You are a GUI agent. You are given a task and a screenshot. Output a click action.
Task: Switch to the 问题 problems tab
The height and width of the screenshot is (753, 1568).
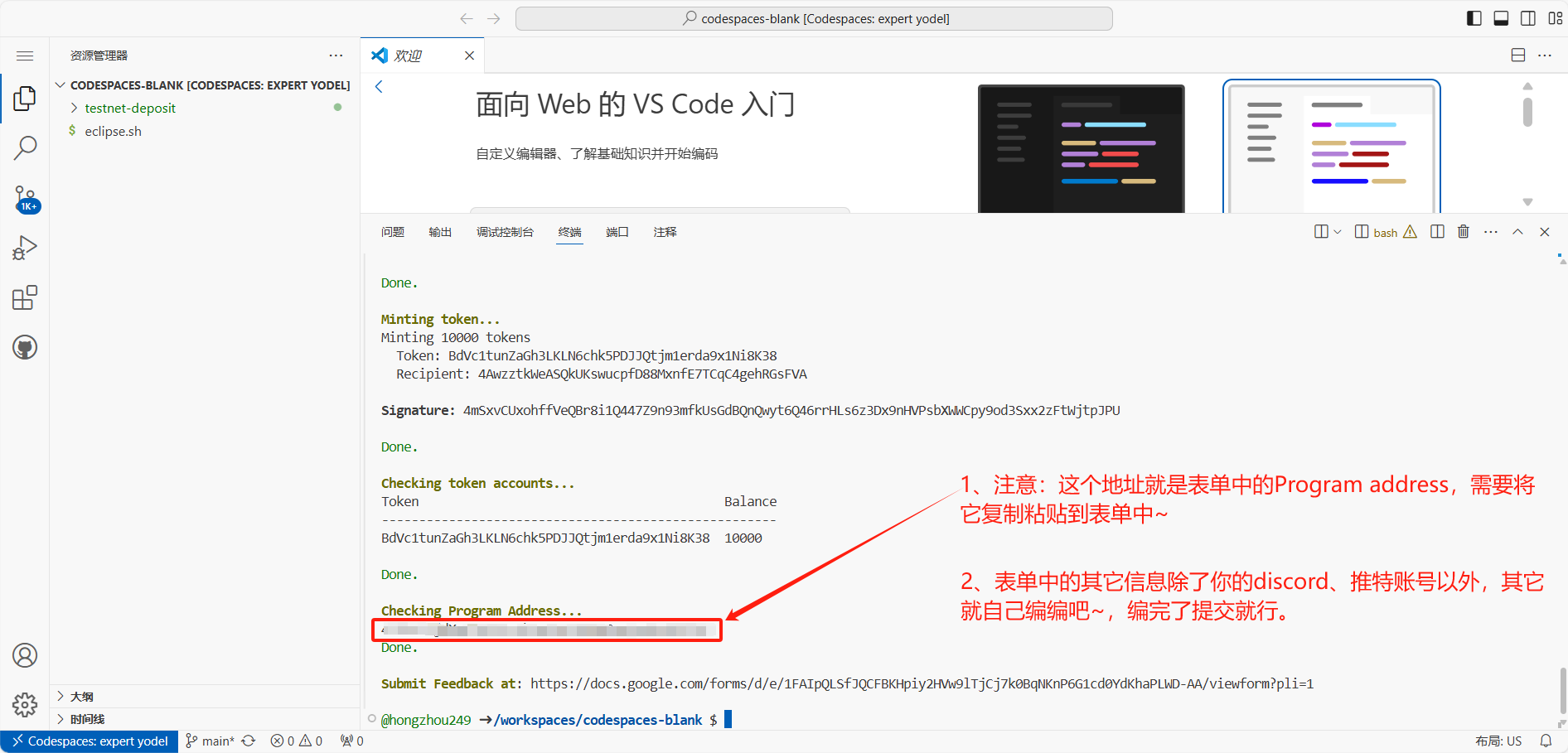pos(393,232)
